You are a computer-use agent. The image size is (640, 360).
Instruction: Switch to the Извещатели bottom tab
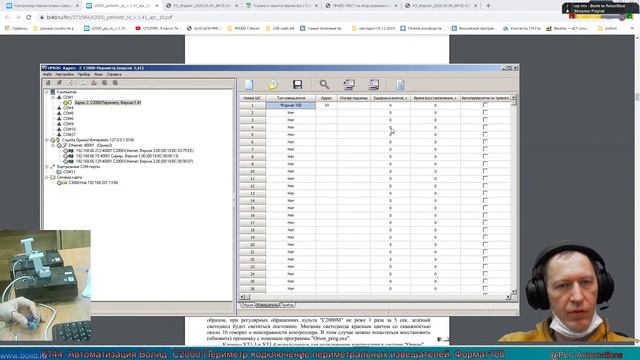pos(267,305)
